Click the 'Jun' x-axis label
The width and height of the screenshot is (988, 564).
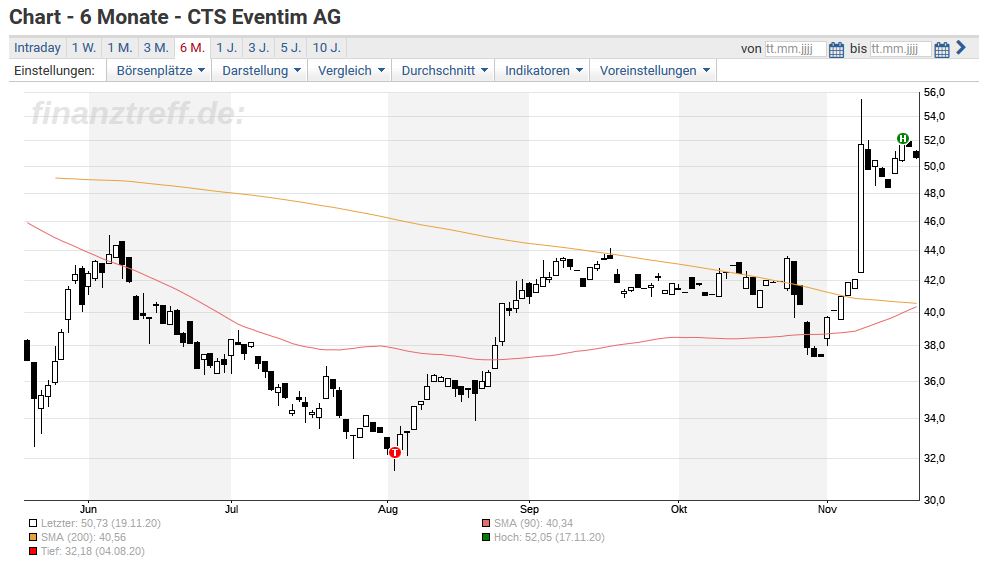pos(88,509)
